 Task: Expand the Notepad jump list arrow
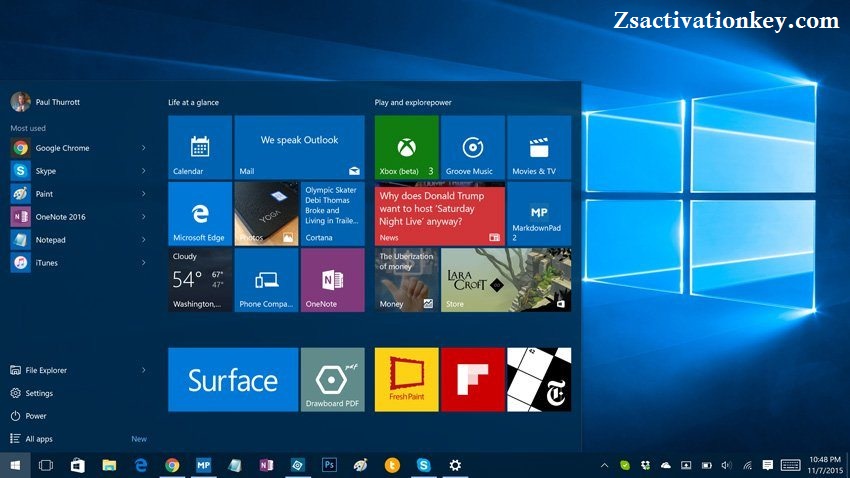[x=144, y=240]
